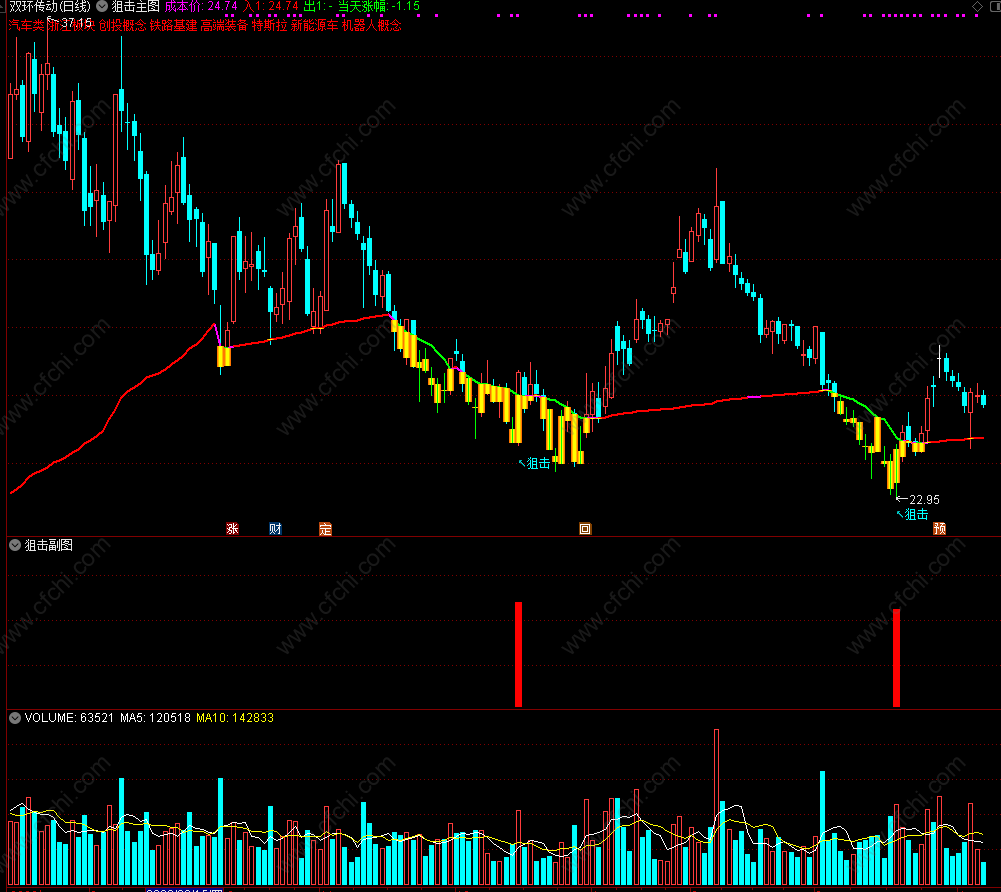Image resolution: width=1001 pixels, height=892 pixels.
Task: Click the 定 marker icon
Action: (x=326, y=528)
